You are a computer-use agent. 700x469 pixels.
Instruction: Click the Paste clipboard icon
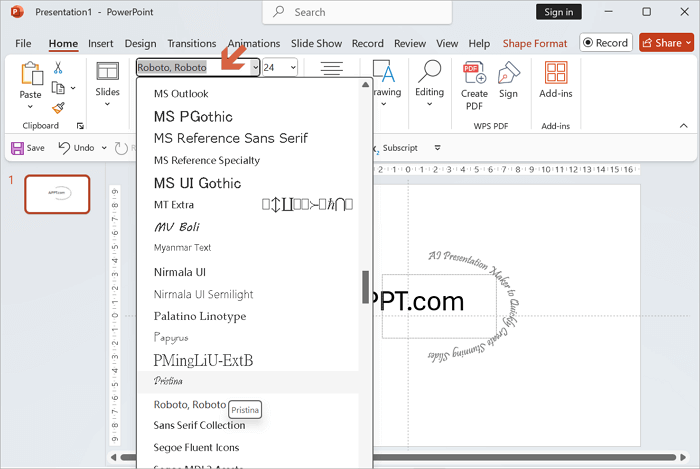pyautogui.click(x=31, y=73)
